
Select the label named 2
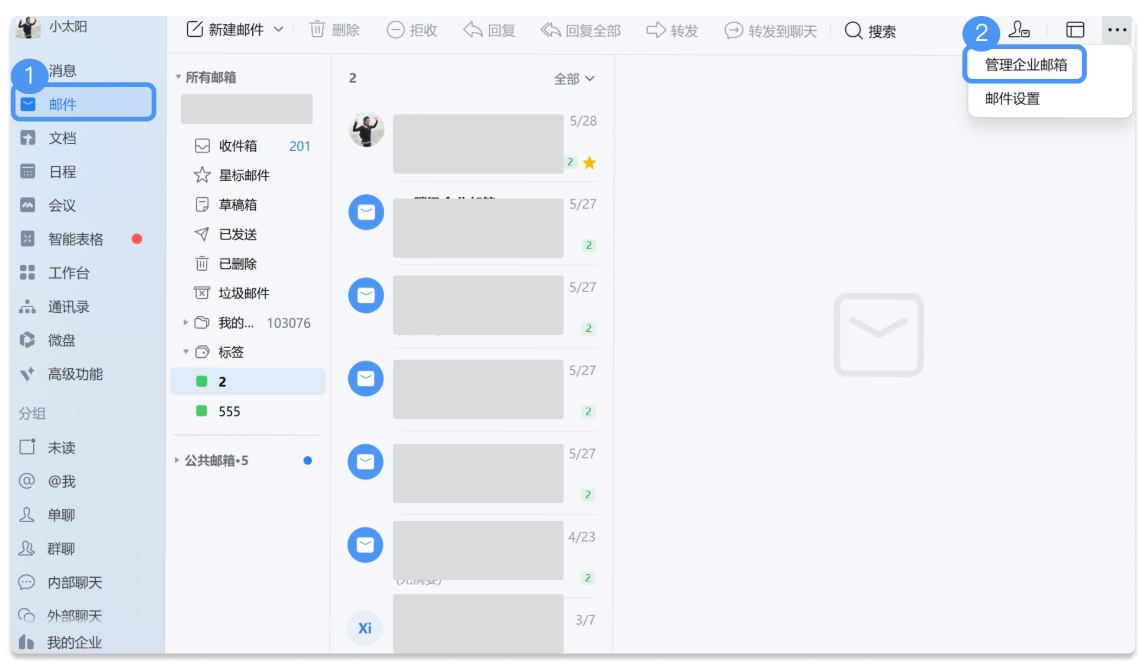(x=248, y=382)
